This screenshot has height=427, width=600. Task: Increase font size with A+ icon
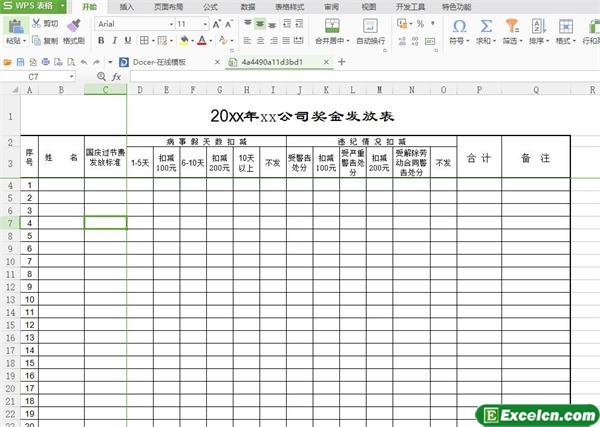coord(217,24)
